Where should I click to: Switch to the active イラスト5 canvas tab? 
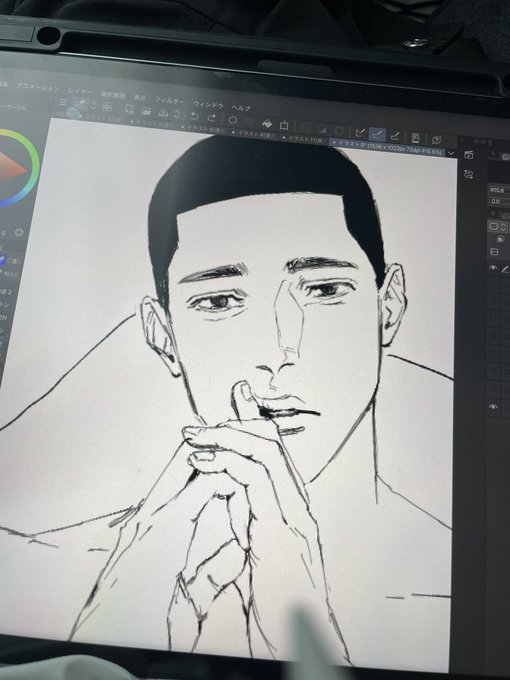pyautogui.click(x=387, y=147)
